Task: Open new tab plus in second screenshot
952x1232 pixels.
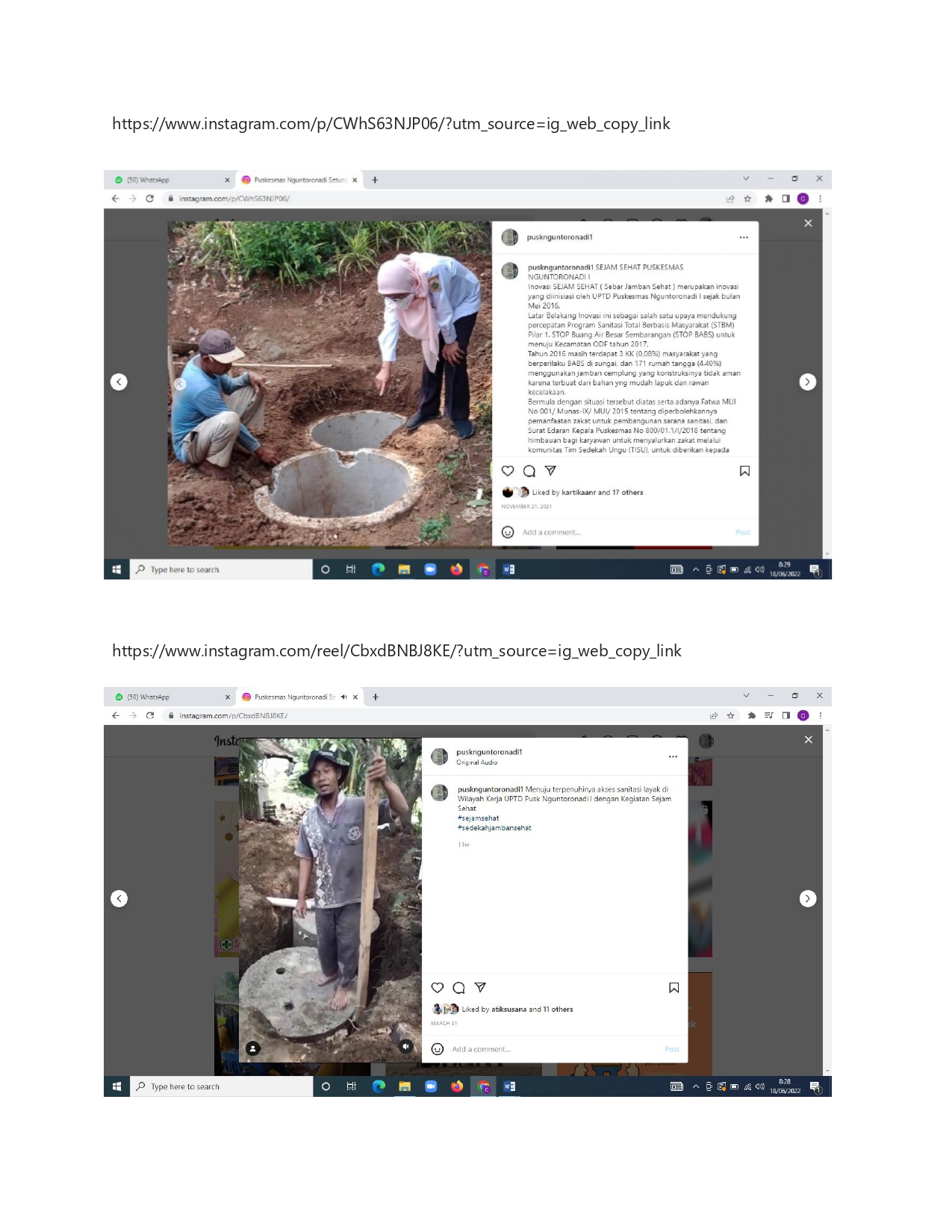Action: click(376, 697)
